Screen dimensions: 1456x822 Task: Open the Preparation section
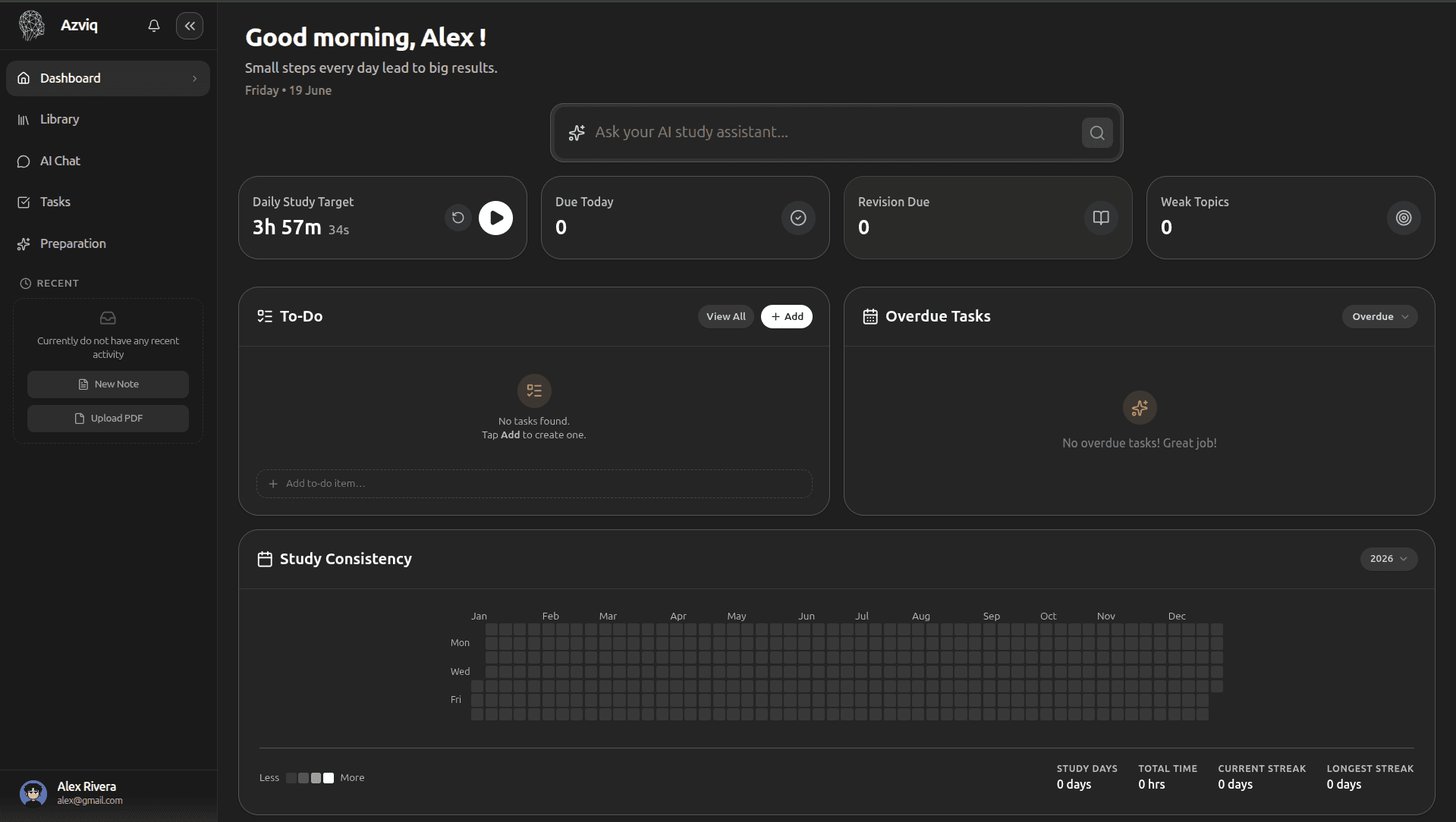(108, 243)
